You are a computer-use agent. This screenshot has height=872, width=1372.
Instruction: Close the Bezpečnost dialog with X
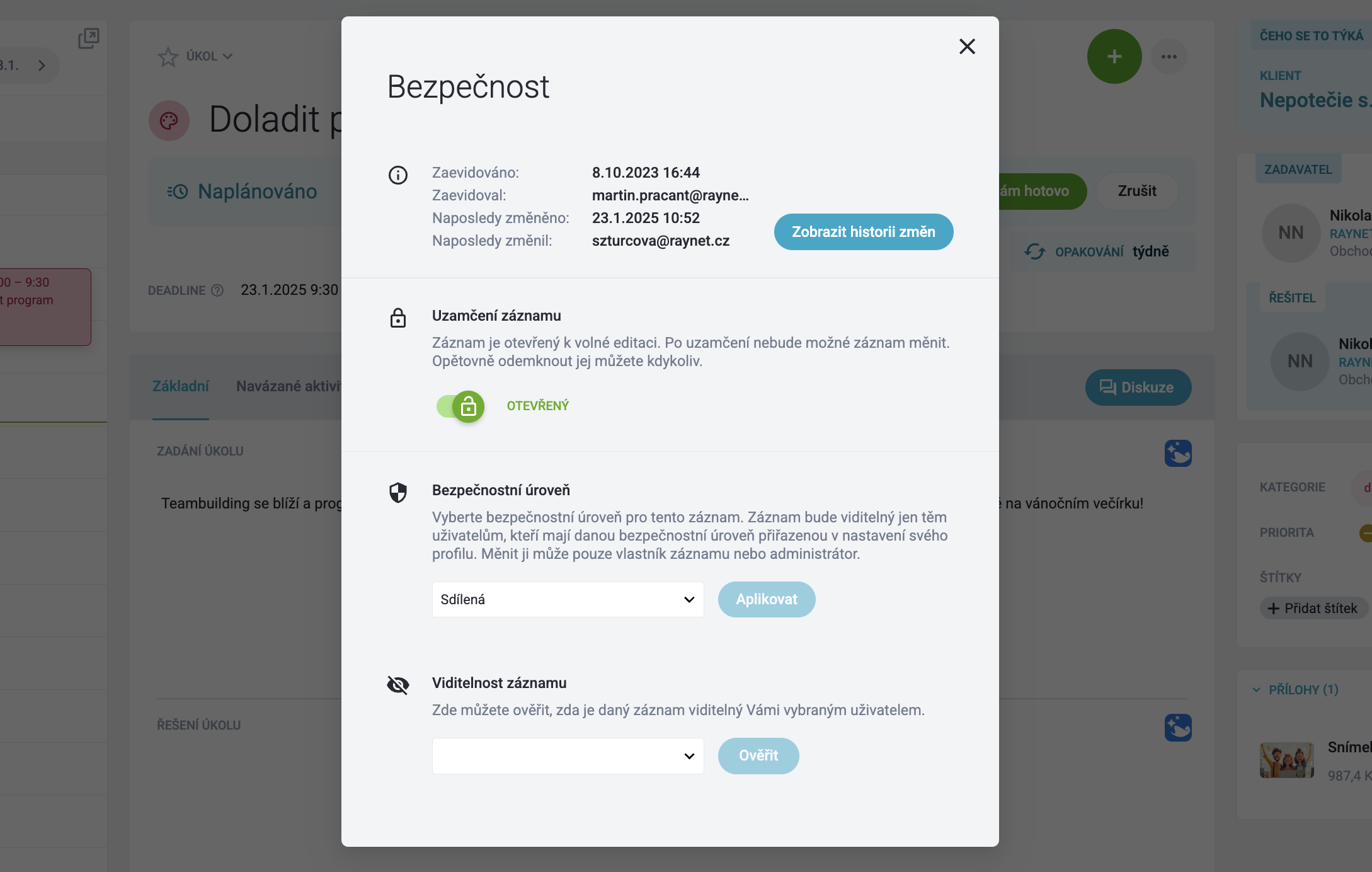(967, 47)
